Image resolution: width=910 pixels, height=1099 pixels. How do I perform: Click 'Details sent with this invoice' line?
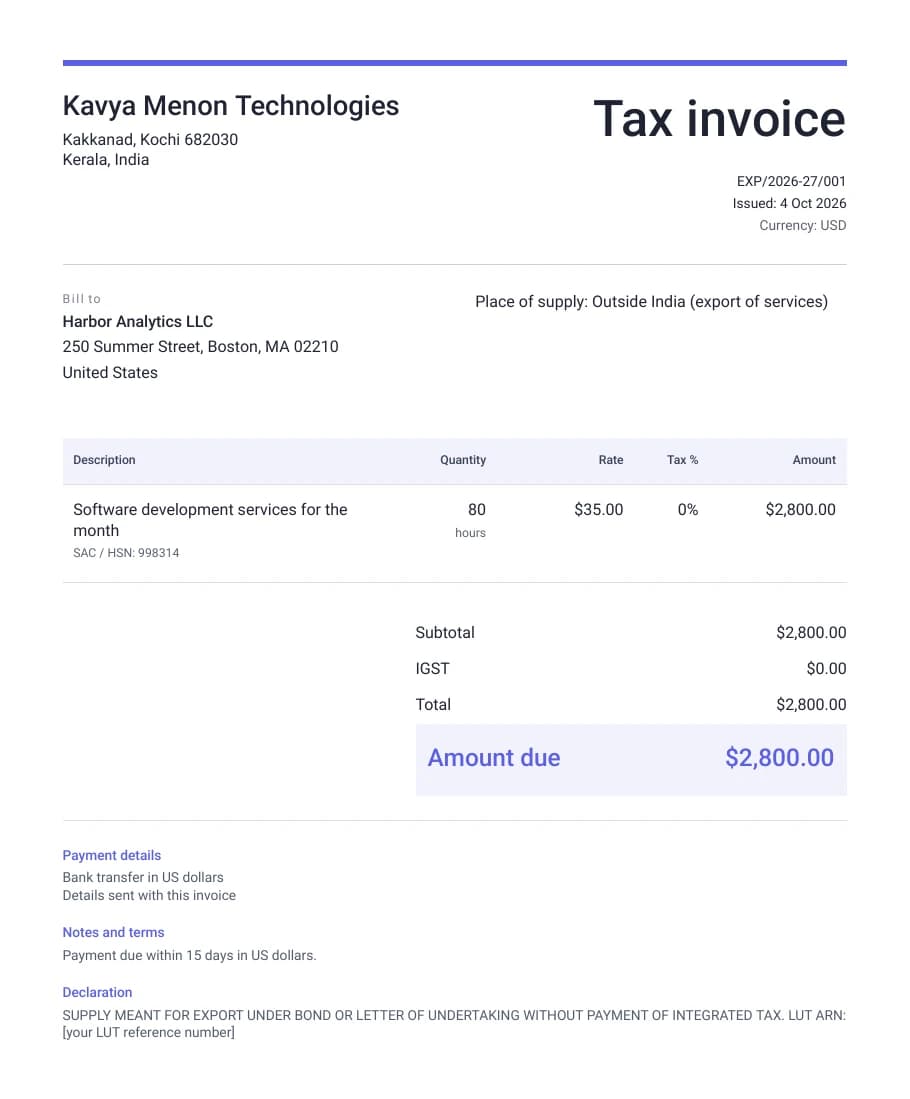coord(149,896)
